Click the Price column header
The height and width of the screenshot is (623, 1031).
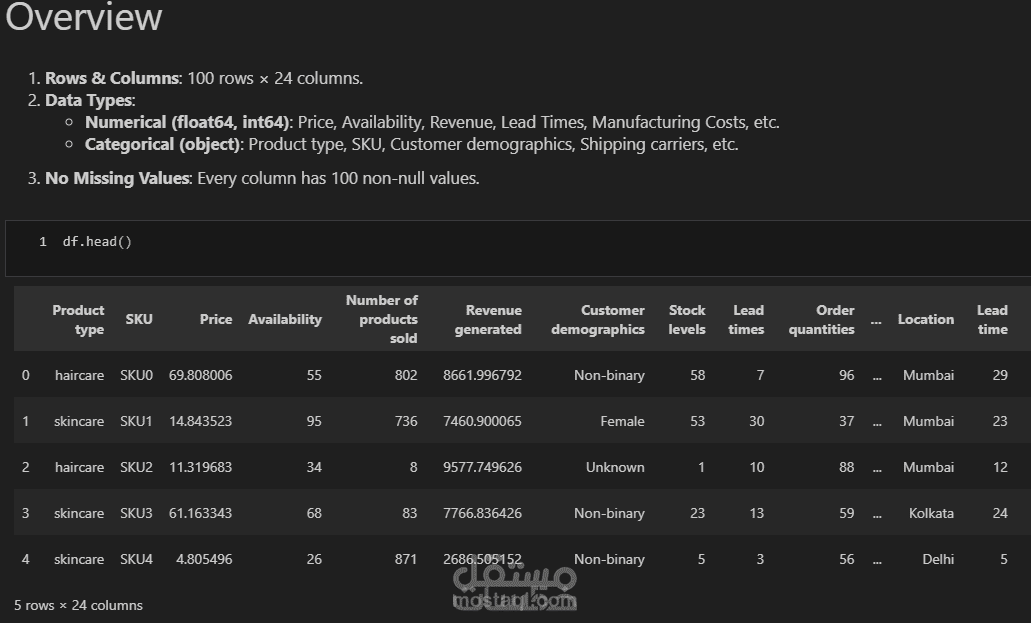coord(215,320)
